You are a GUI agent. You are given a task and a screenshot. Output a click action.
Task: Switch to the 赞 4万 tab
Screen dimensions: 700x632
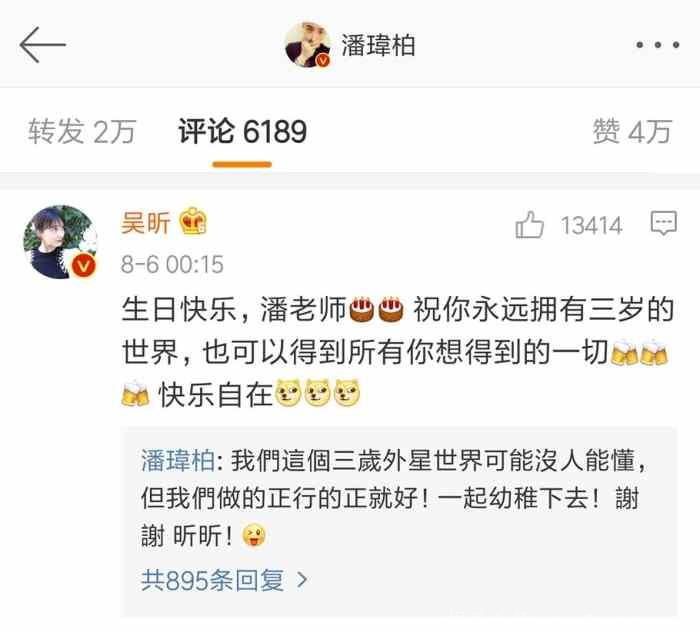click(x=632, y=132)
